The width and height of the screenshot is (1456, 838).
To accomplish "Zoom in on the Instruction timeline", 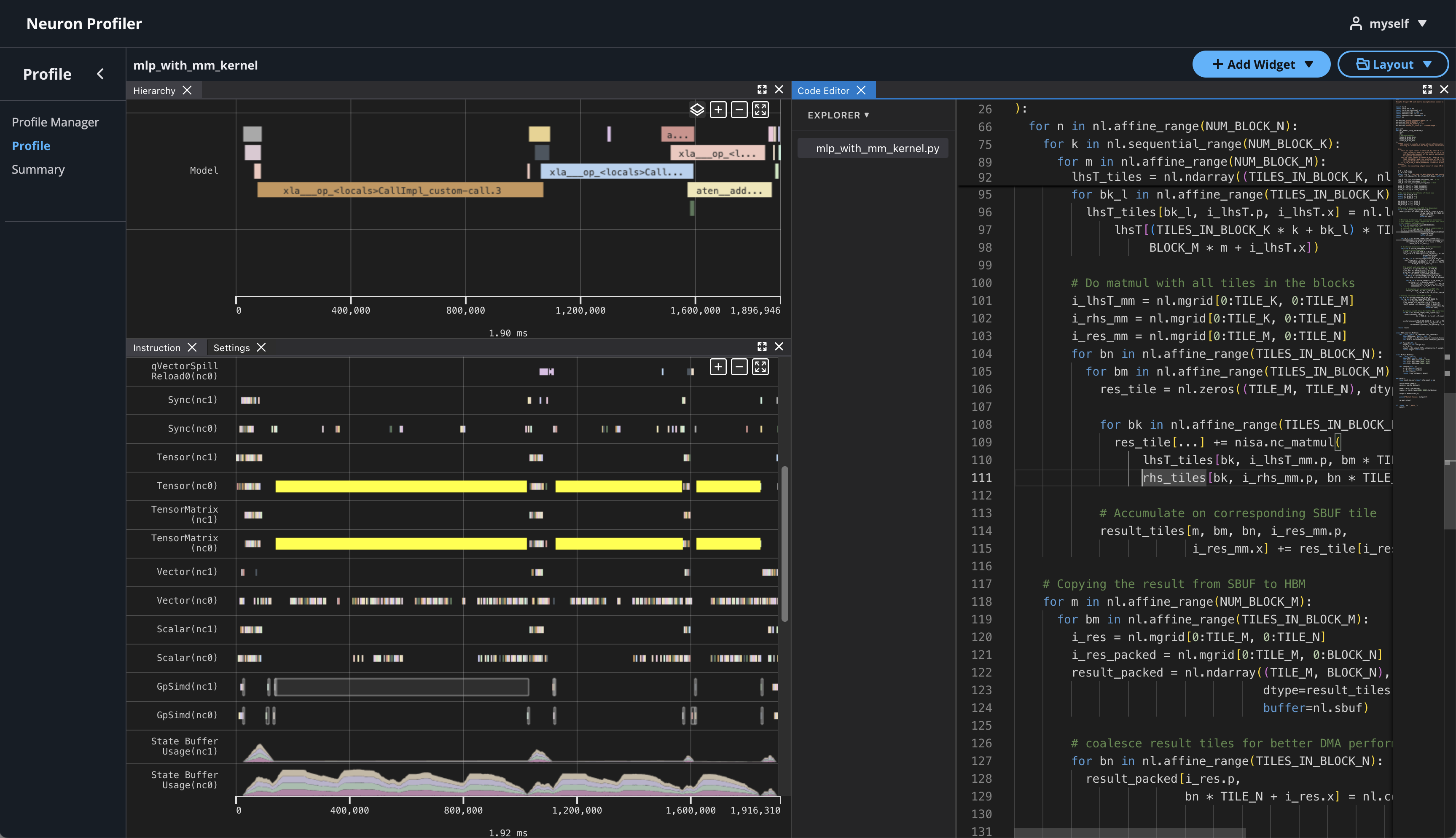I will 718,367.
